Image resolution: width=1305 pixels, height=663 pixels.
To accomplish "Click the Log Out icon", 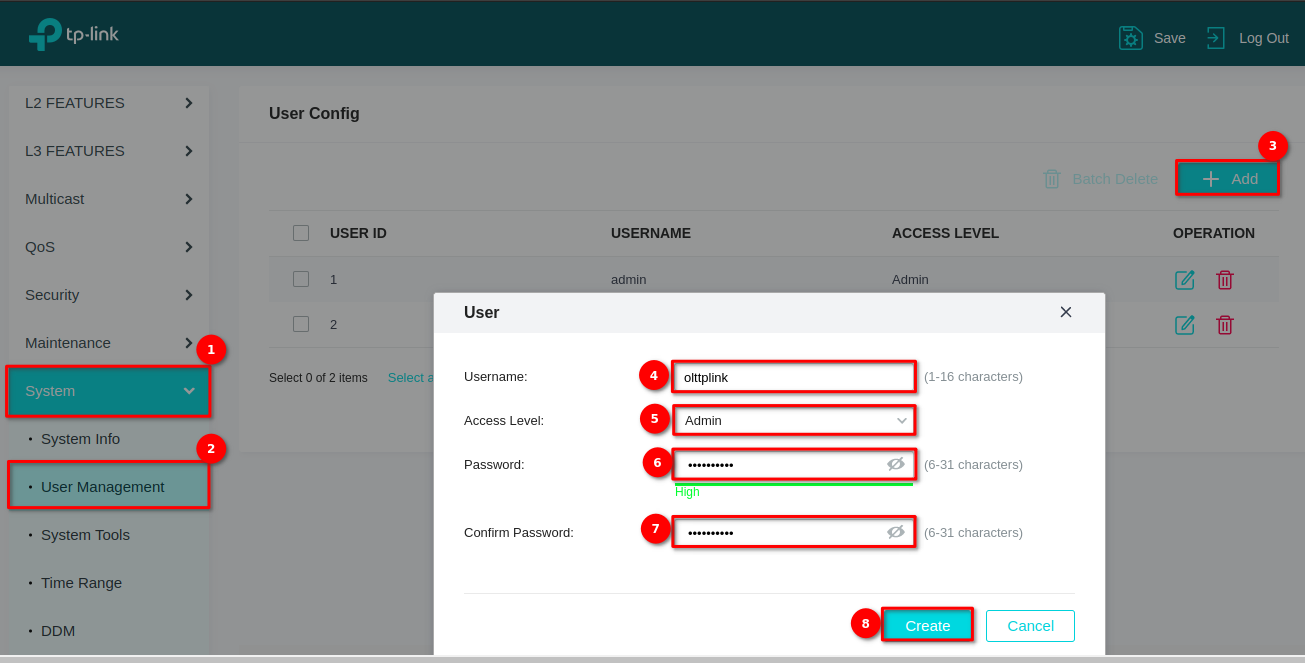I will click(x=1215, y=38).
